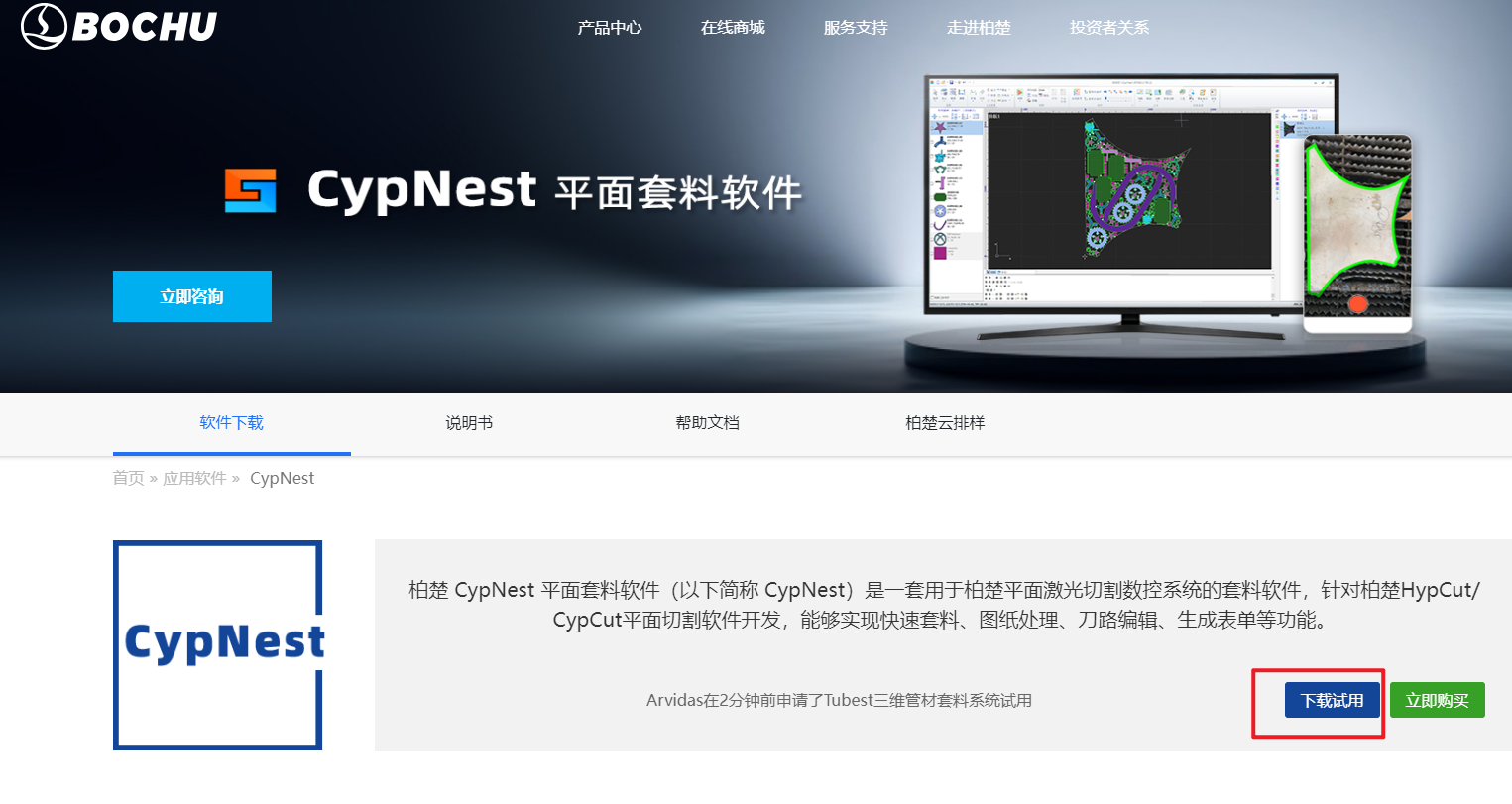Click the CypNest product description paragraph
1512x804 pixels.
[x=944, y=605]
